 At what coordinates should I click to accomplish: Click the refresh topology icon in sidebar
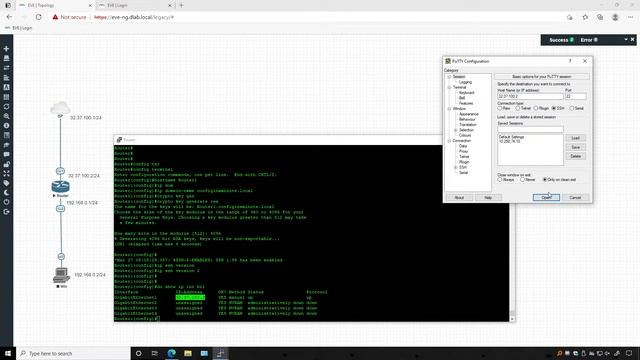pyautogui.click(x=6, y=107)
